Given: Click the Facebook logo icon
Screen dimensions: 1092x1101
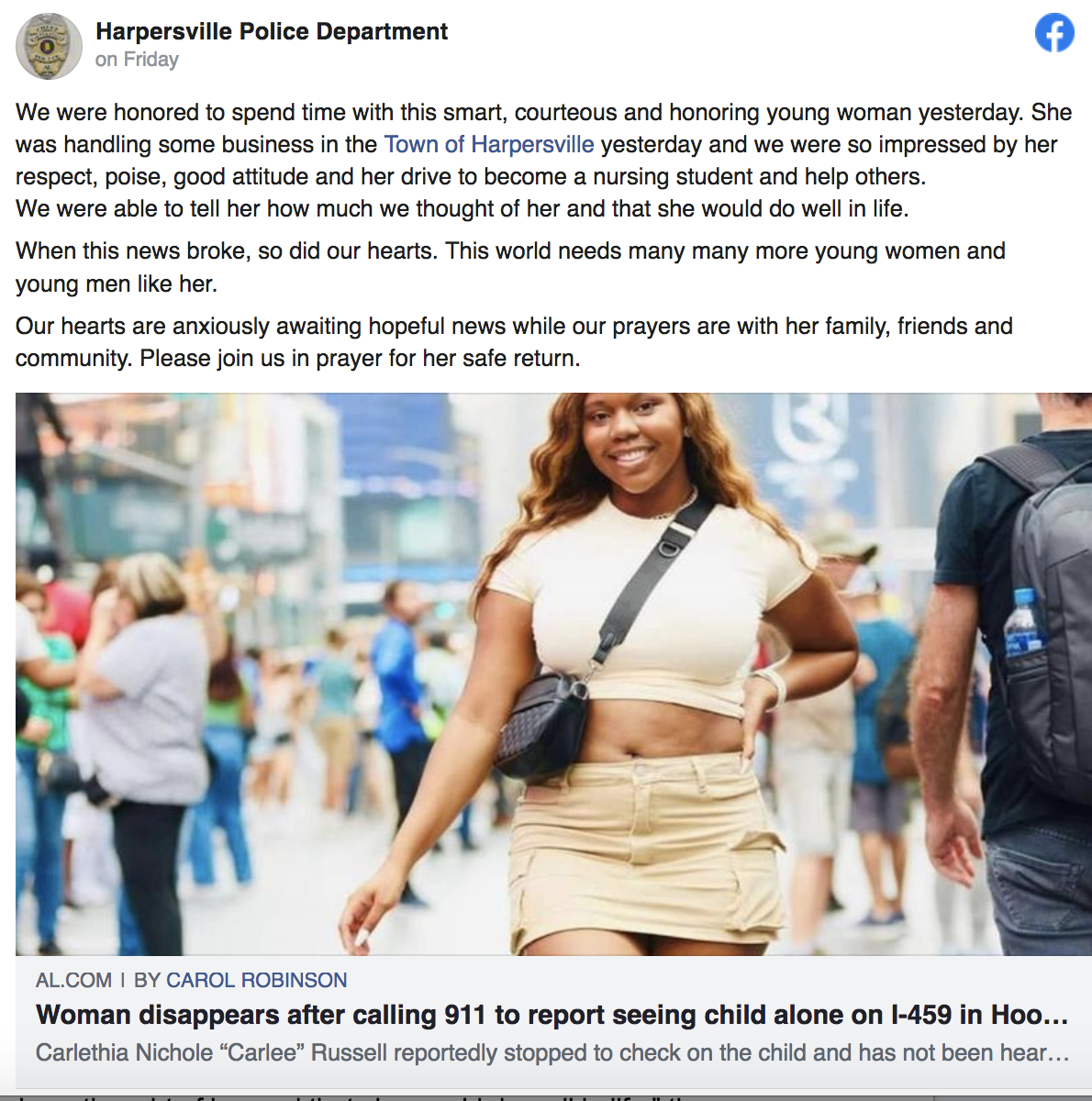Looking at the screenshot, I should [1054, 33].
